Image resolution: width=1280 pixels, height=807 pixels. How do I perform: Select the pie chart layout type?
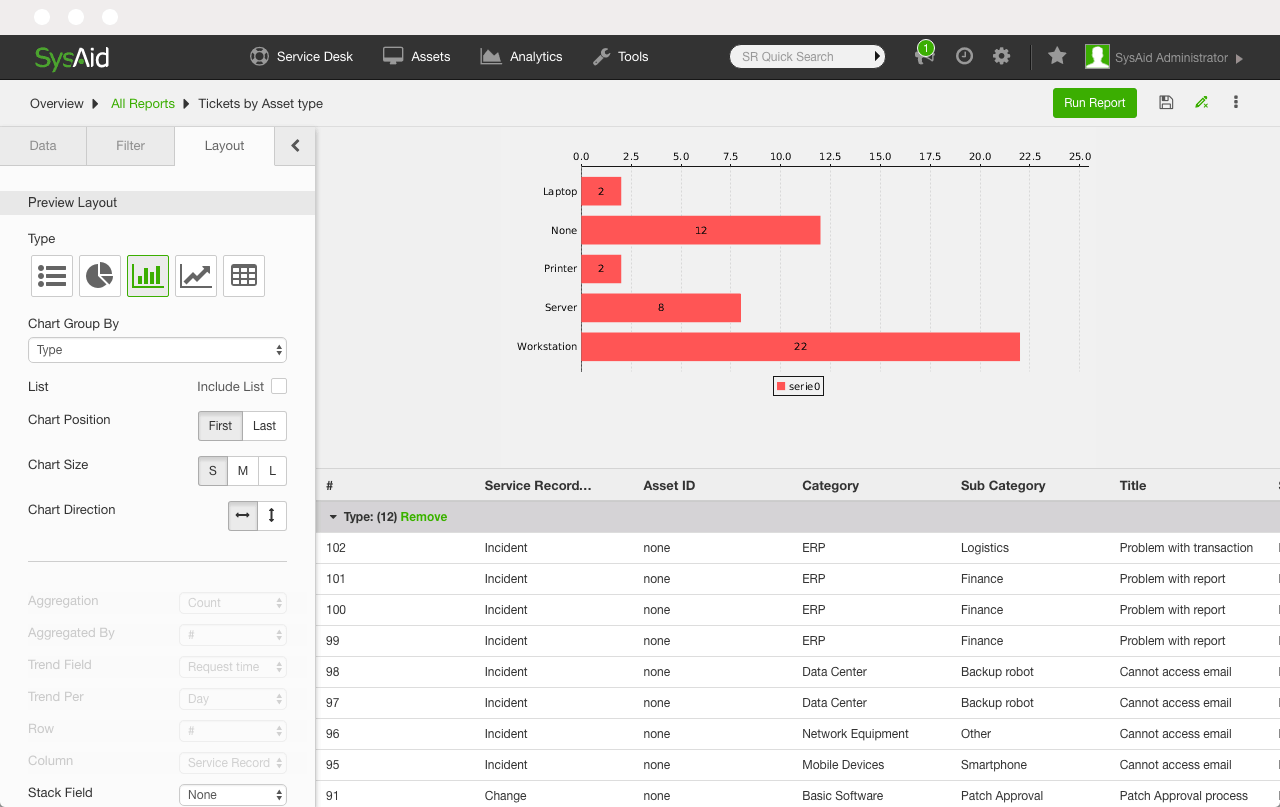[x=100, y=276]
